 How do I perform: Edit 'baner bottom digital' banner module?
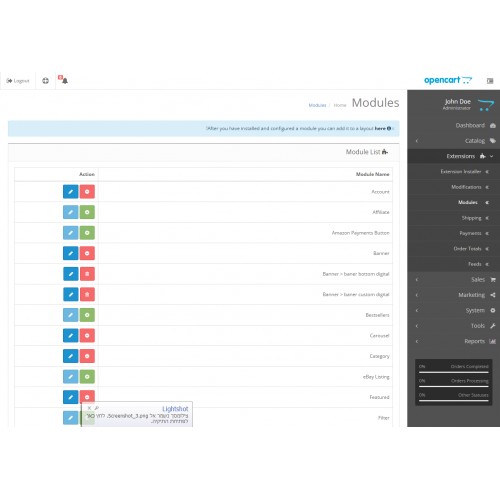tap(70, 274)
